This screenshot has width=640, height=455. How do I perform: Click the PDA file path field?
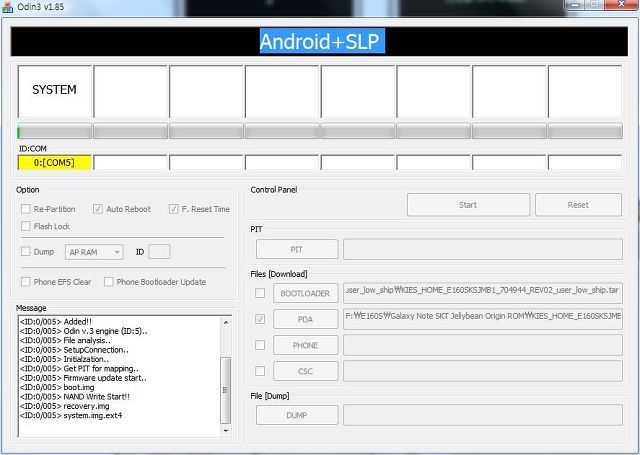483,319
